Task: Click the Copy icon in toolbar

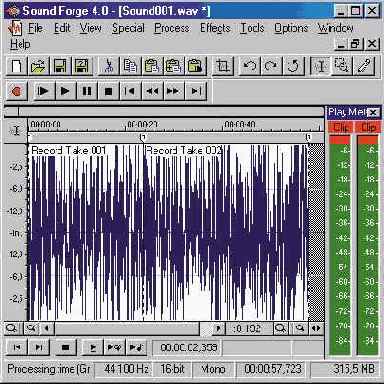Action: click(130, 66)
